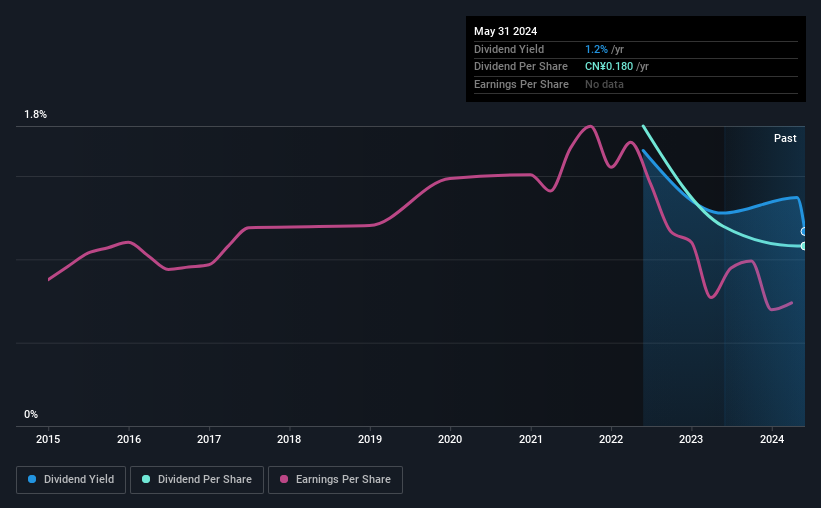Click the CN¥0.180 dividend per share value
821x508 pixels.
(x=609, y=66)
